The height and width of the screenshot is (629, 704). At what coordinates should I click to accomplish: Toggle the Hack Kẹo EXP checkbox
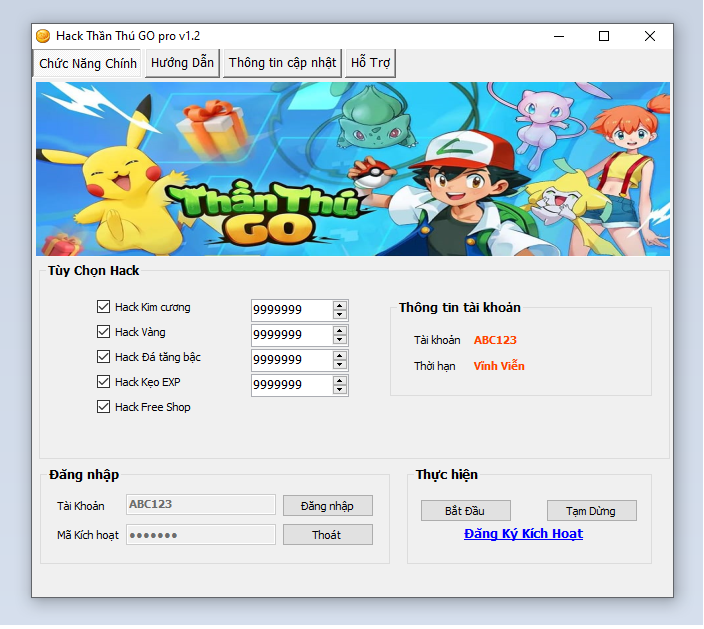coord(103,382)
